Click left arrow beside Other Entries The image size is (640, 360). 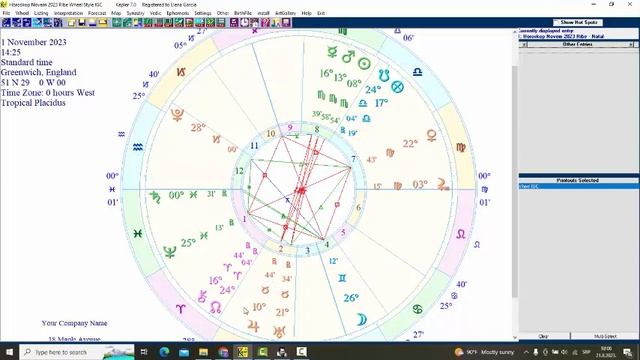coord(524,44)
